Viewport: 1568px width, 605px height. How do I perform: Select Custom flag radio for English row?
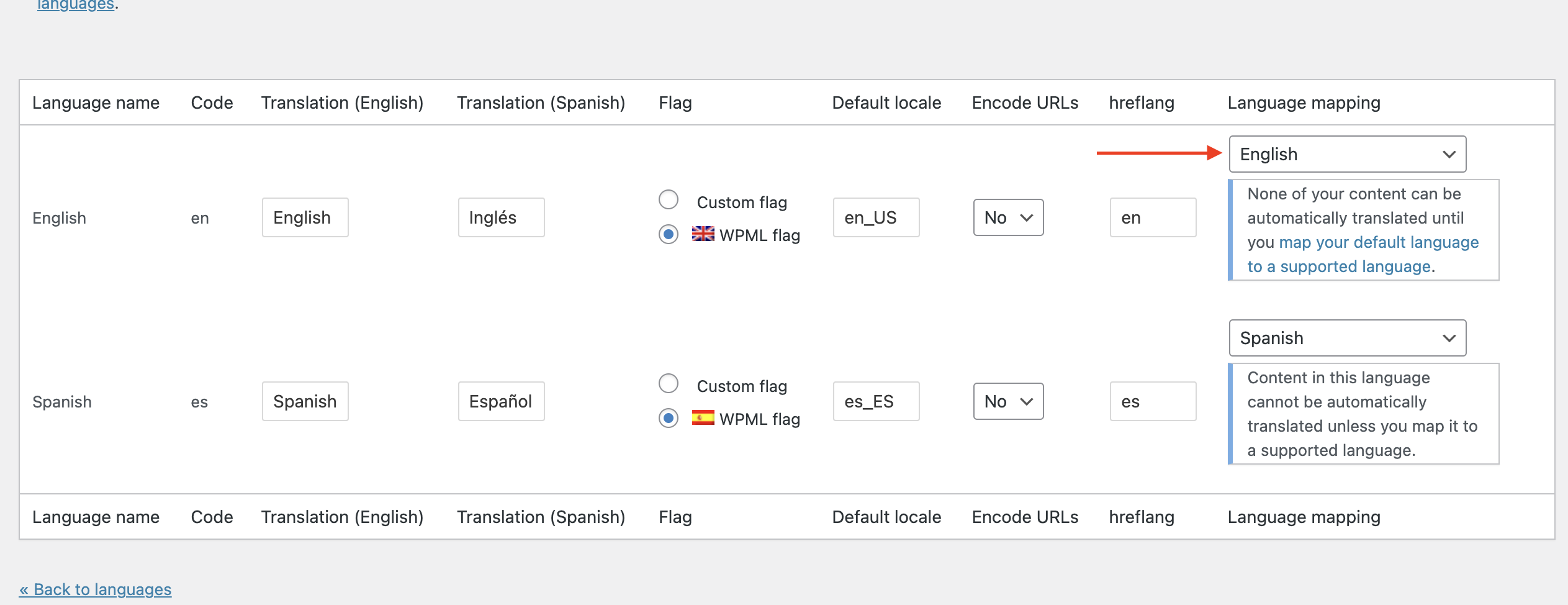point(669,199)
